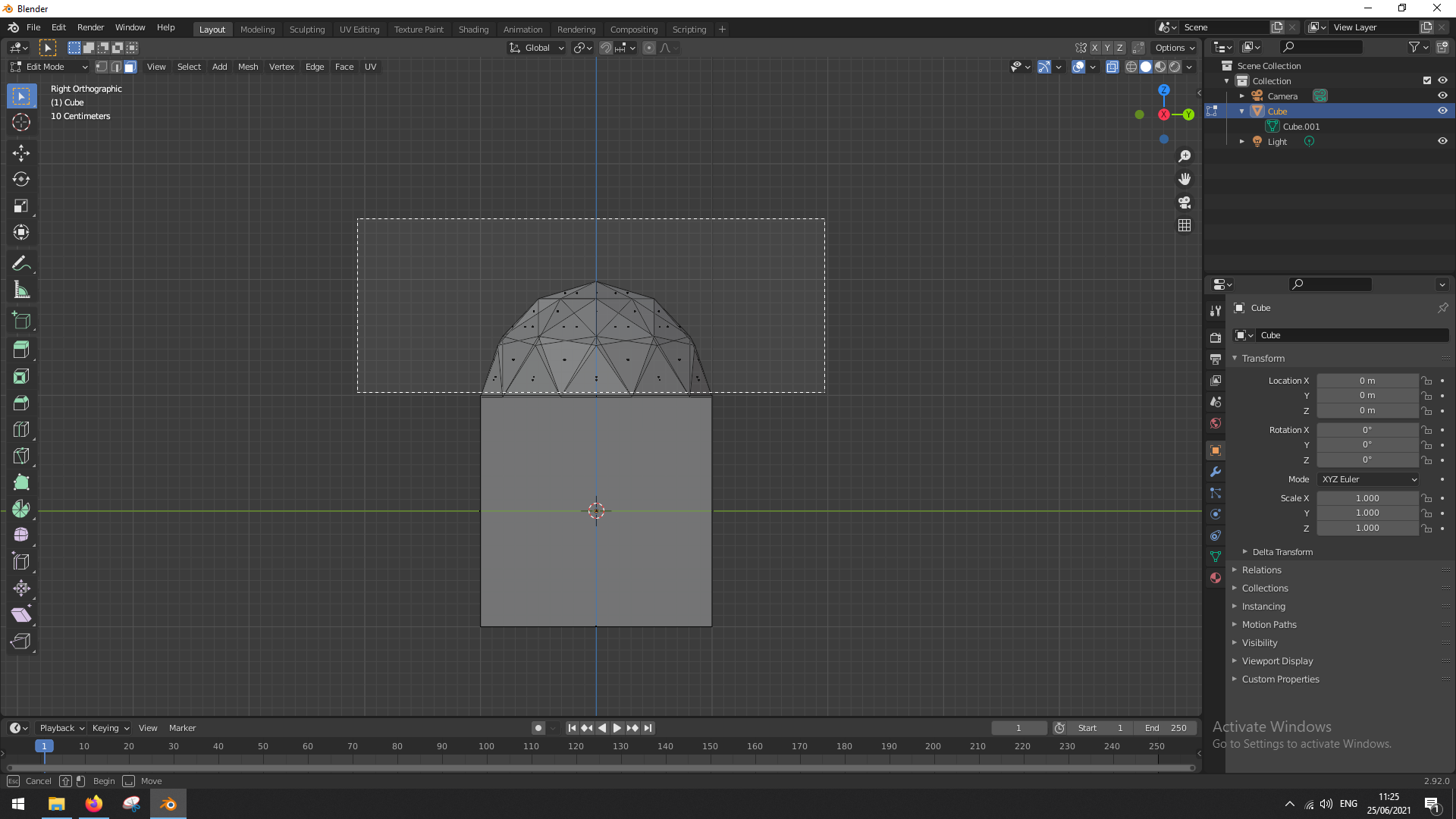
Task: Open the Modifier properties wrench tab
Action: click(x=1216, y=472)
